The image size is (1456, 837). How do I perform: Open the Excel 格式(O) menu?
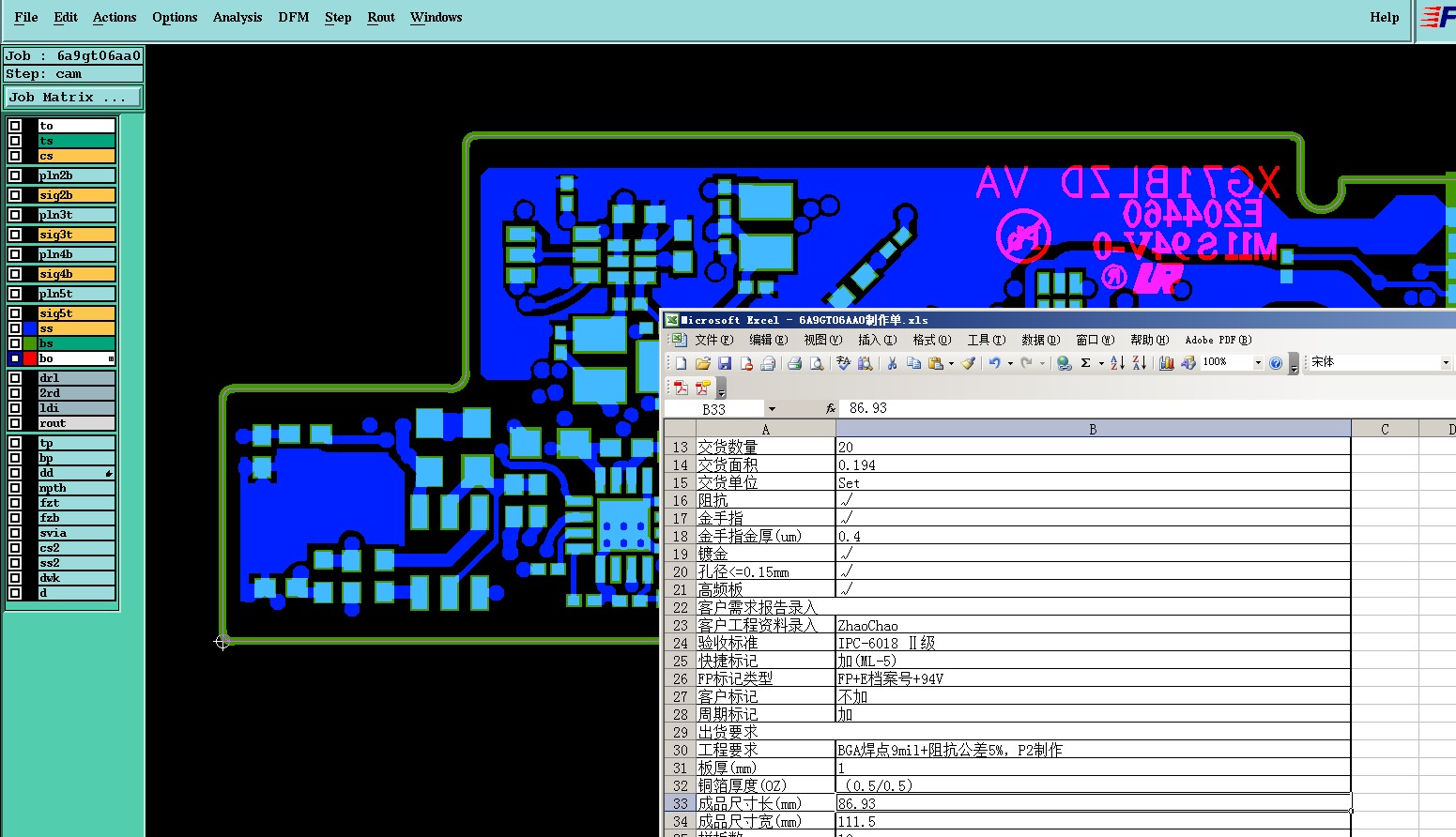click(932, 340)
